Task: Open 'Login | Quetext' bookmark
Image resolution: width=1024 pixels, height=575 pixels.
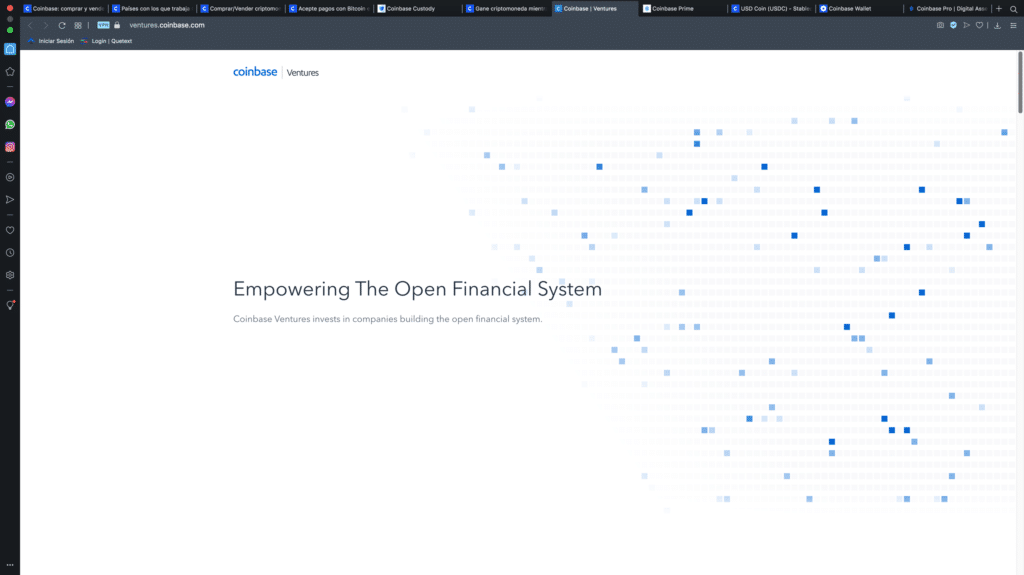Action: (x=106, y=41)
